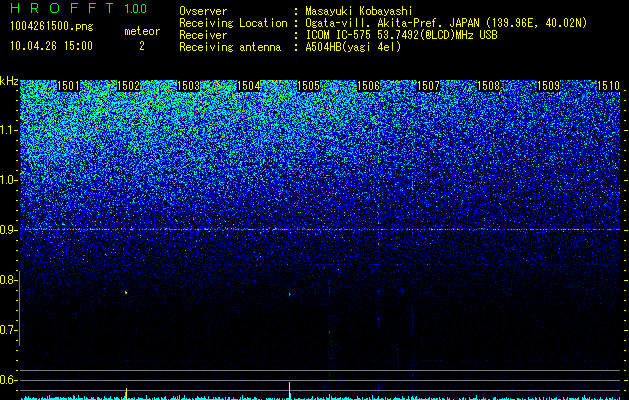Click the kHz axis unit label

[9, 81]
